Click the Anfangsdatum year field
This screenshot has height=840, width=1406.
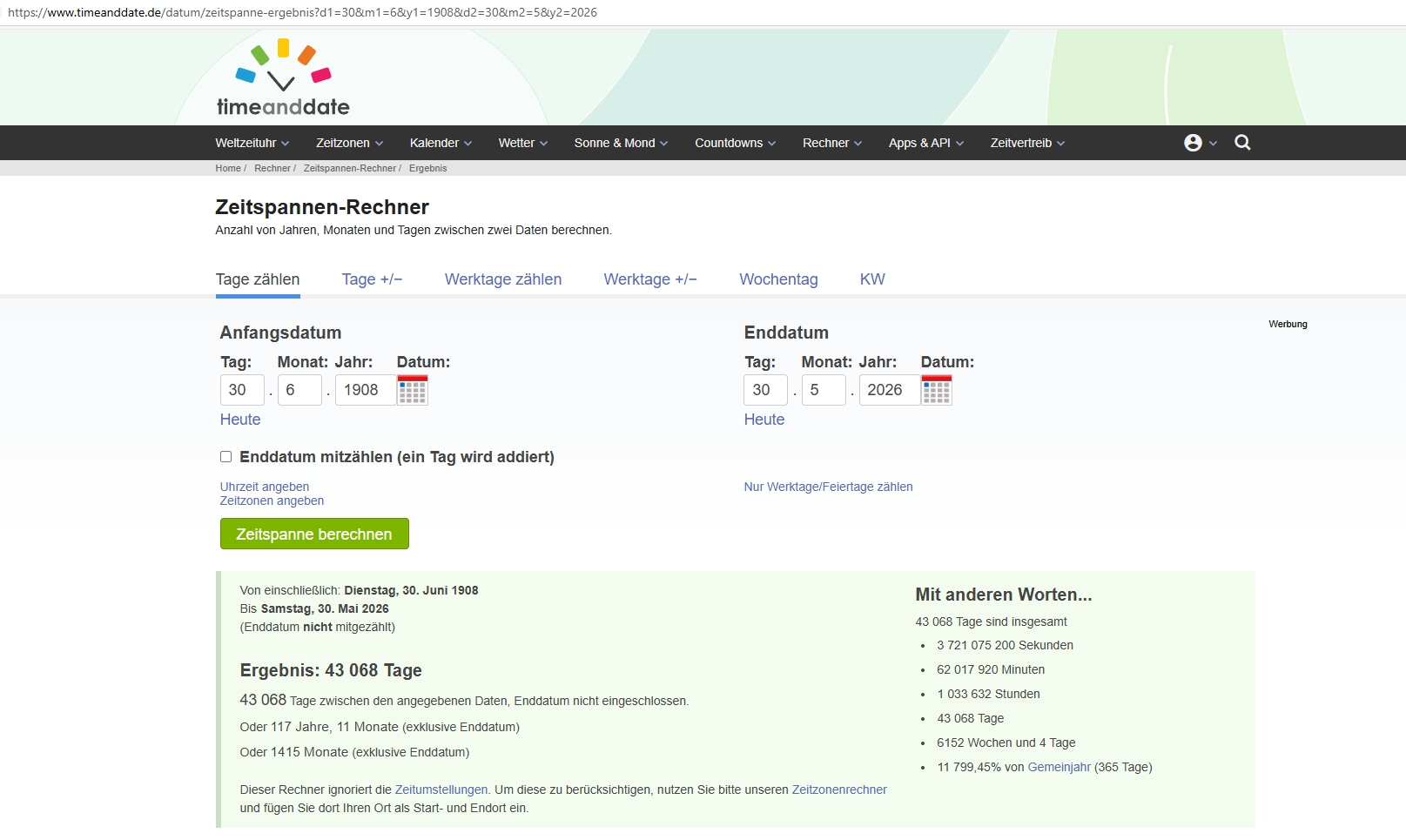coord(364,390)
